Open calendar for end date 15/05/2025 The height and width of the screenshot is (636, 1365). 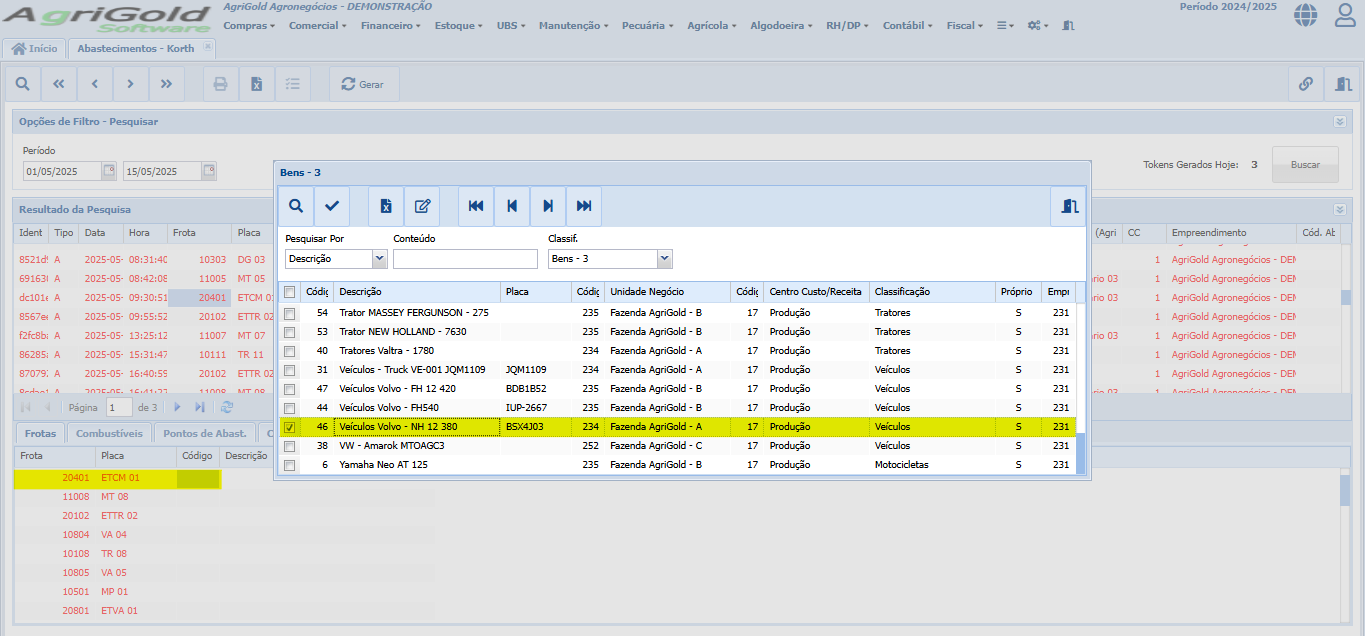click(x=209, y=171)
